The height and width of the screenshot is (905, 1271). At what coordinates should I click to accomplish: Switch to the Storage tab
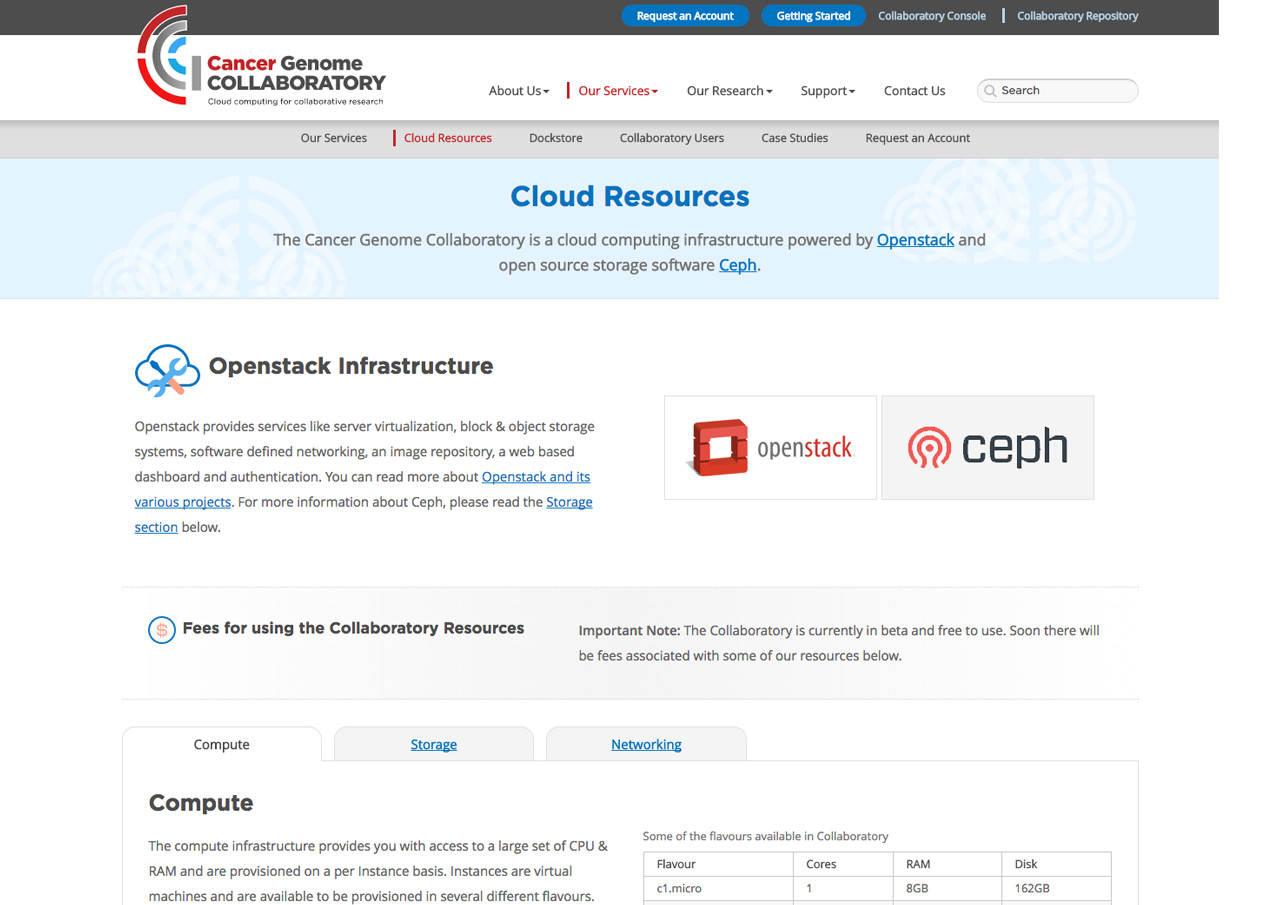433,745
